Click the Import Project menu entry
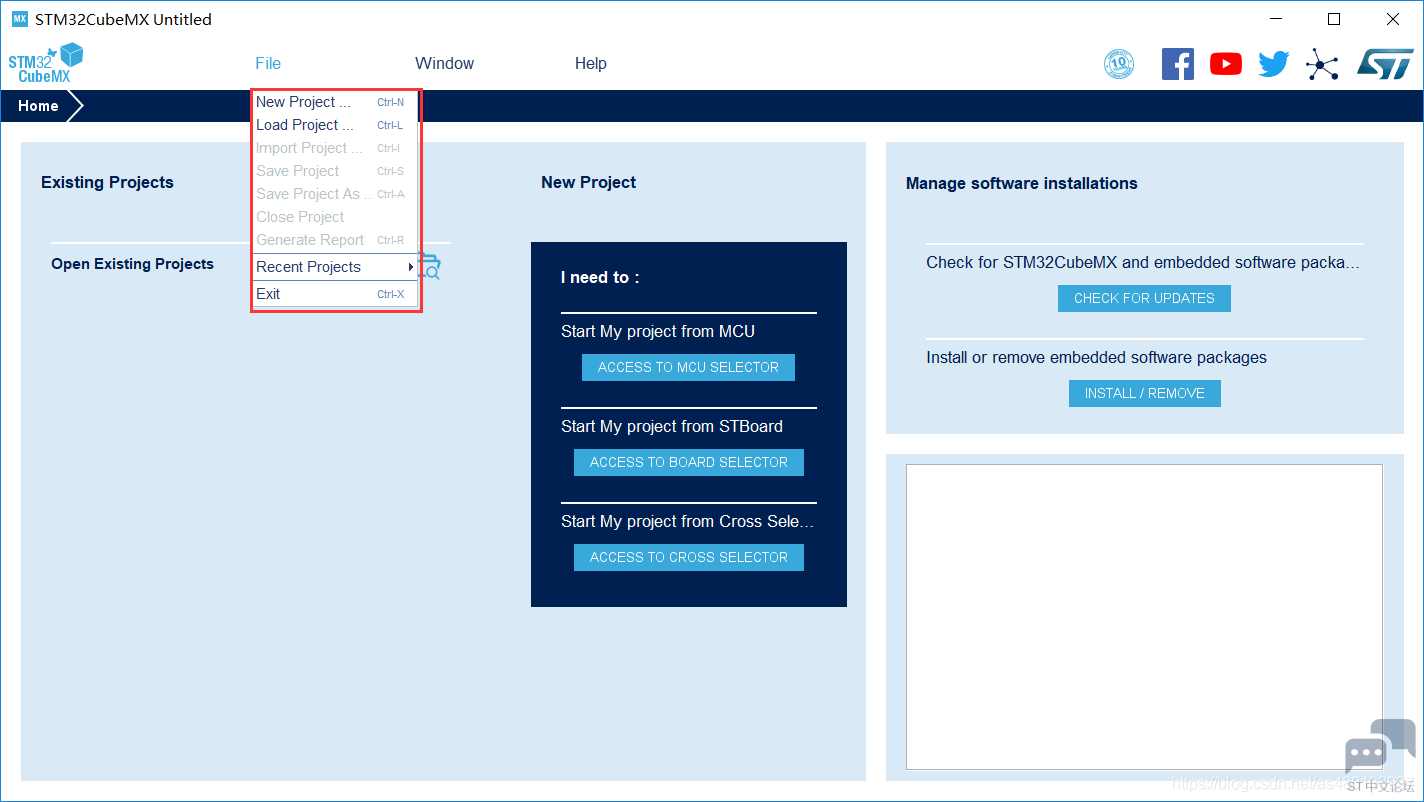1424x802 pixels. (335, 148)
